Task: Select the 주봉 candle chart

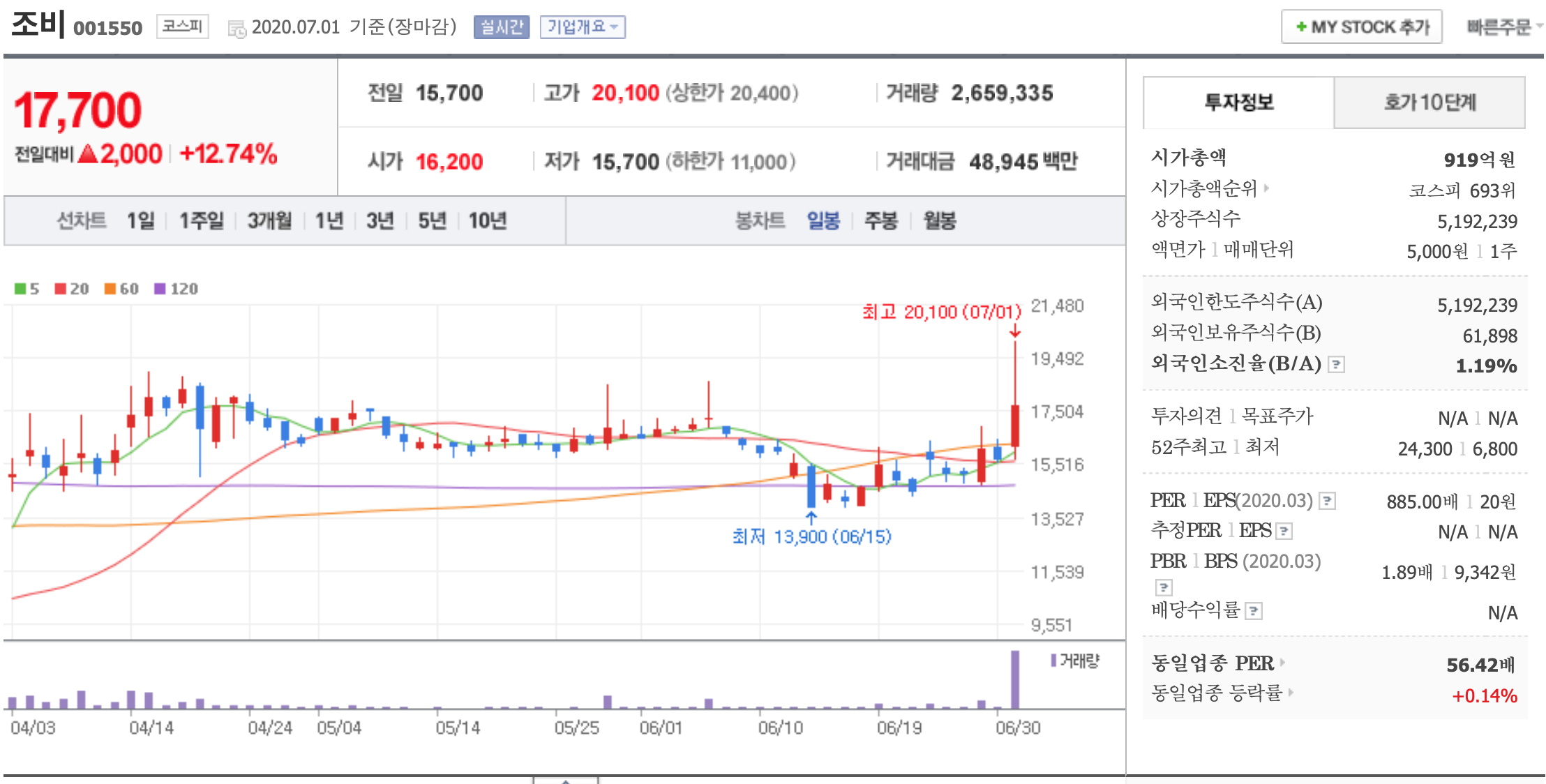Action: [880, 221]
